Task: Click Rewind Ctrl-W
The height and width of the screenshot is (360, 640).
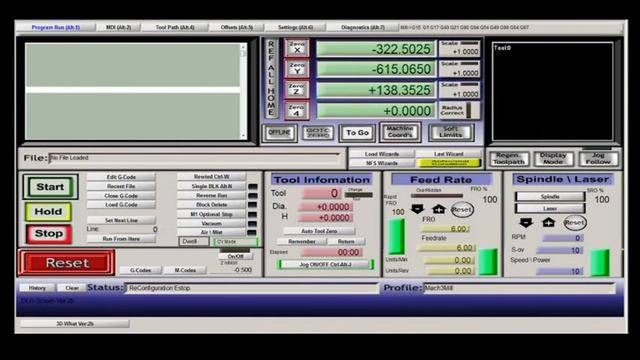Action: click(211, 177)
